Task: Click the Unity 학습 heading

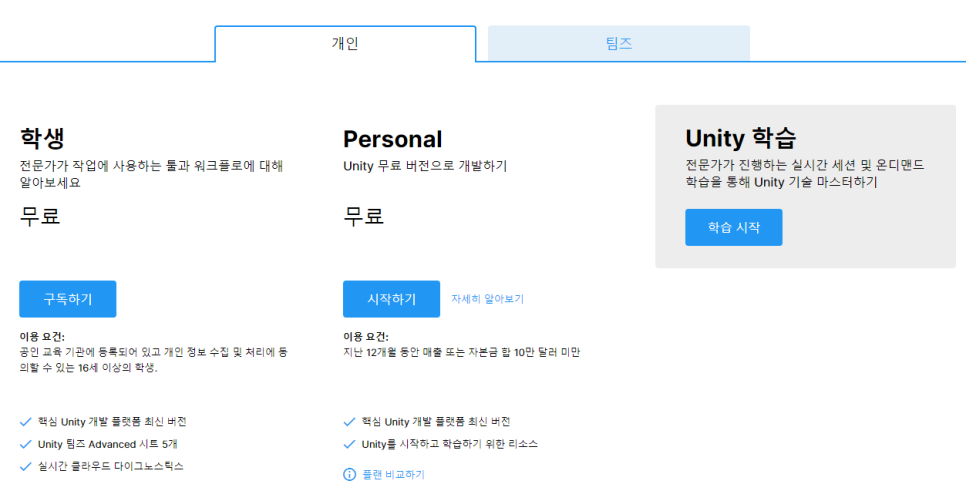Action: [741, 138]
